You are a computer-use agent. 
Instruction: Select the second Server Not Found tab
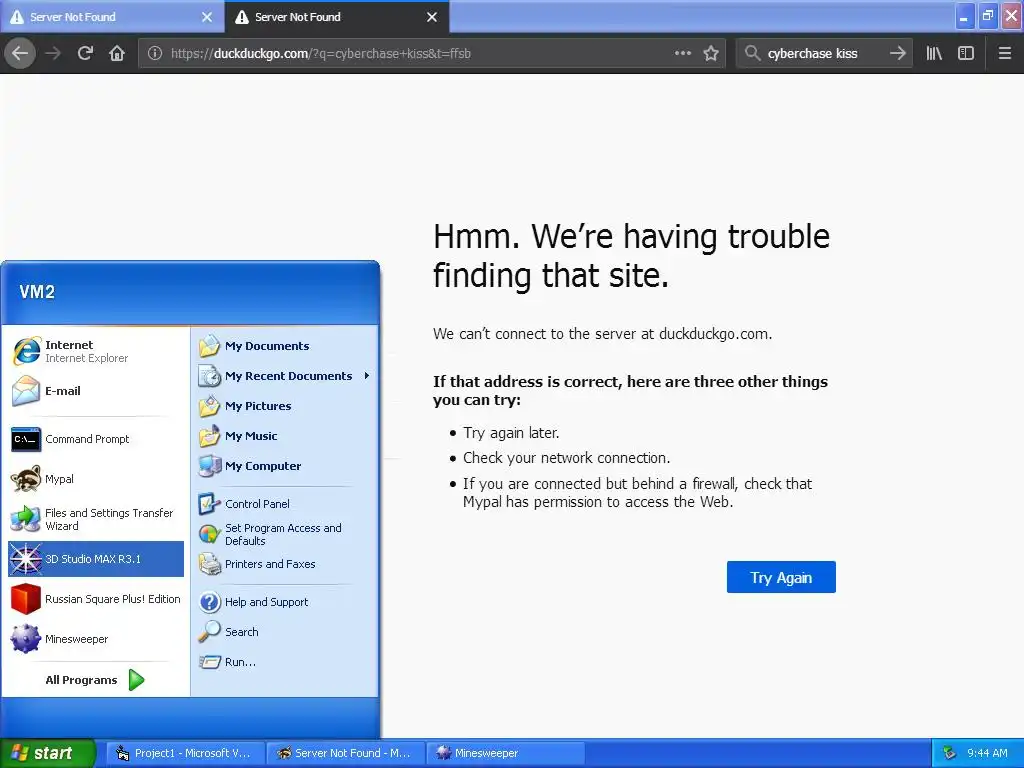click(337, 17)
